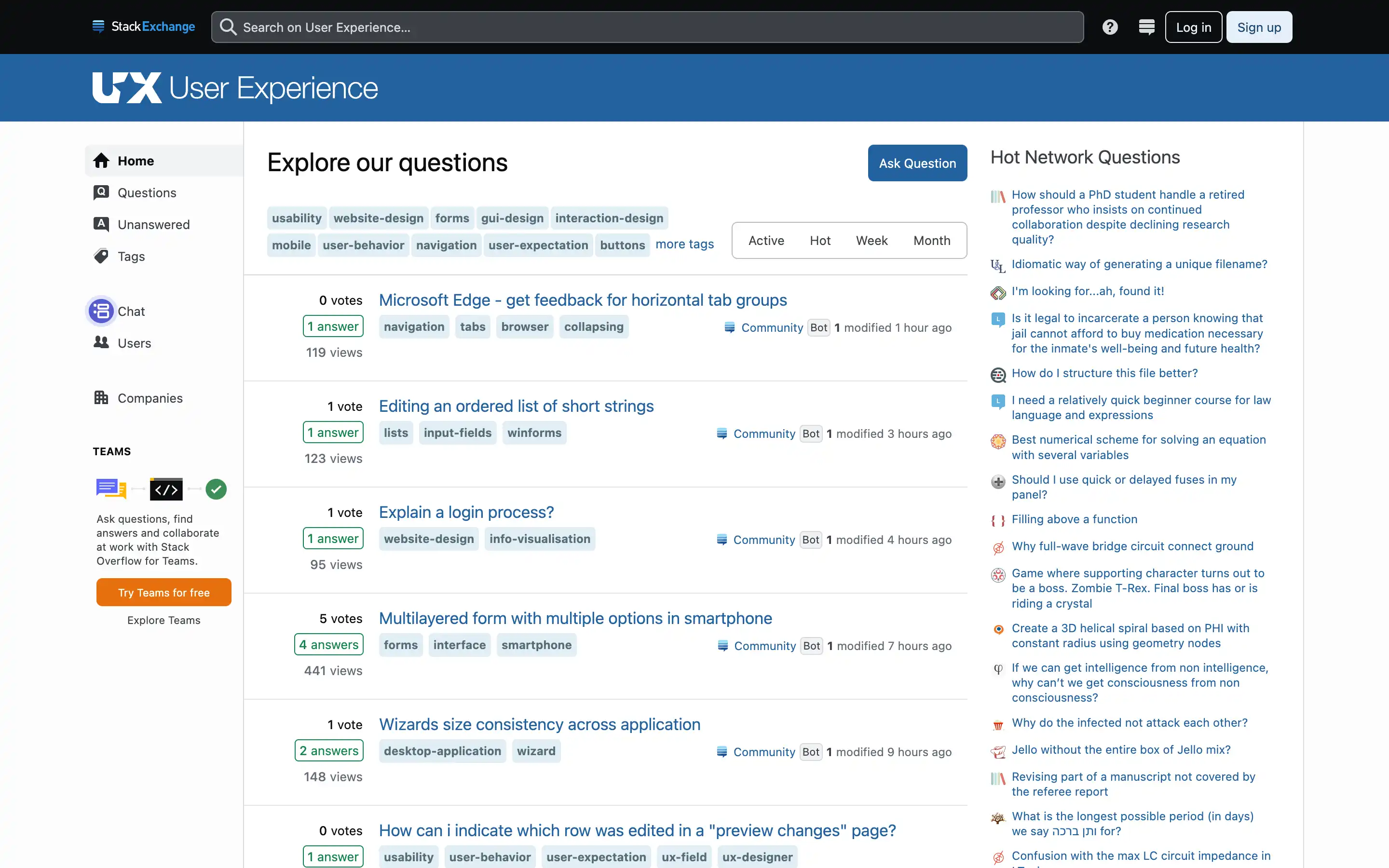
Task: Click the Companies building icon
Action: pos(102,398)
